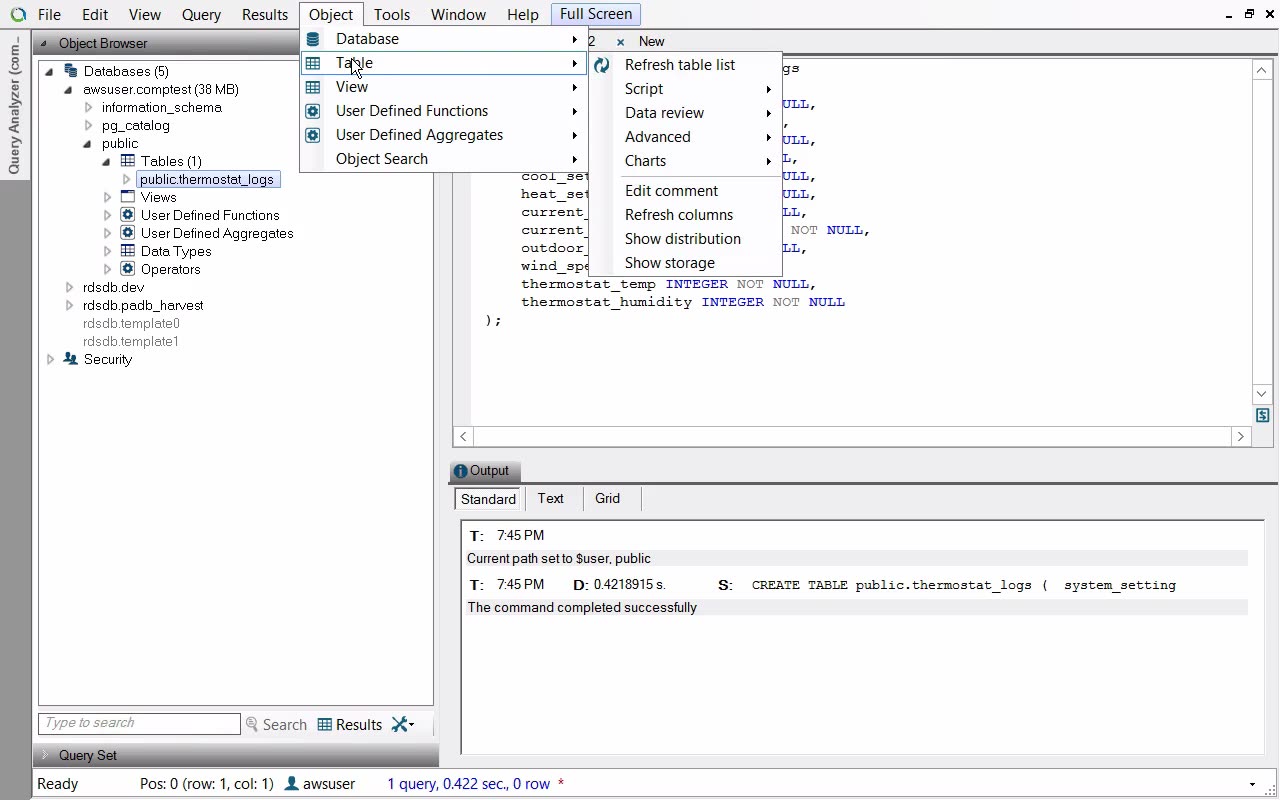Image resolution: width=1280 pixels, height=800 pixels.
Task: Select Show distribution from the menu
Action: [x=682, y=239]
